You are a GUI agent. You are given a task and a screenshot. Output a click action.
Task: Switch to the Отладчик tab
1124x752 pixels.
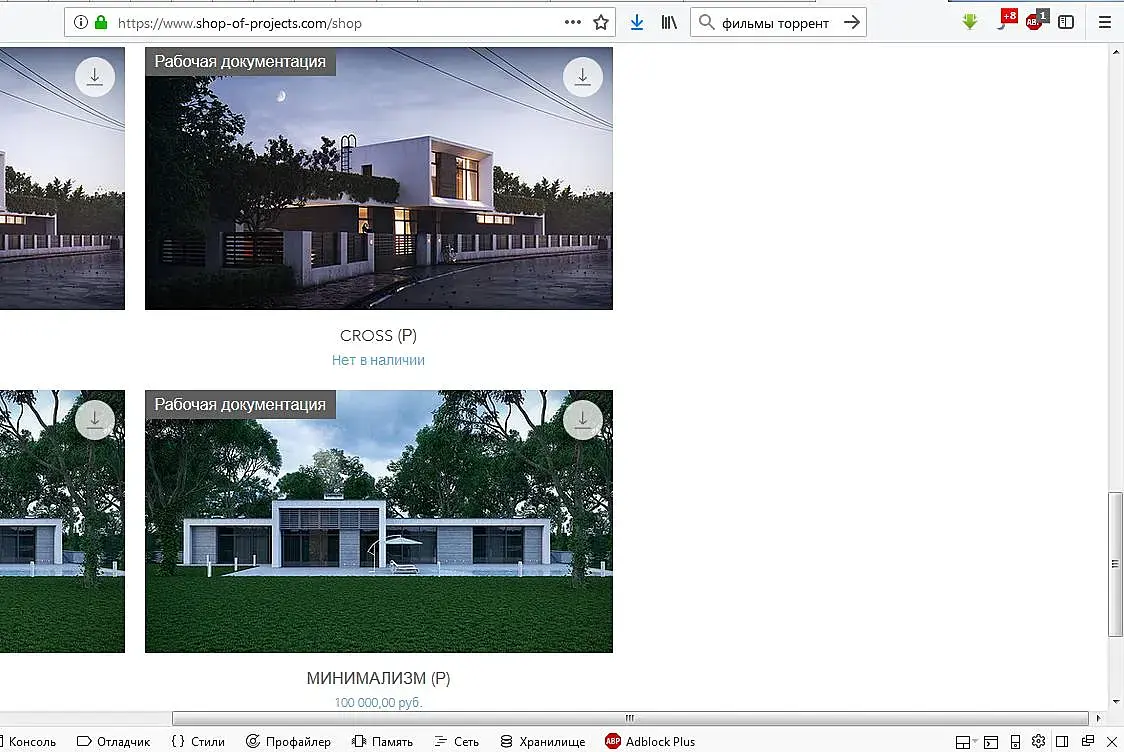click(x=113, y=741)
